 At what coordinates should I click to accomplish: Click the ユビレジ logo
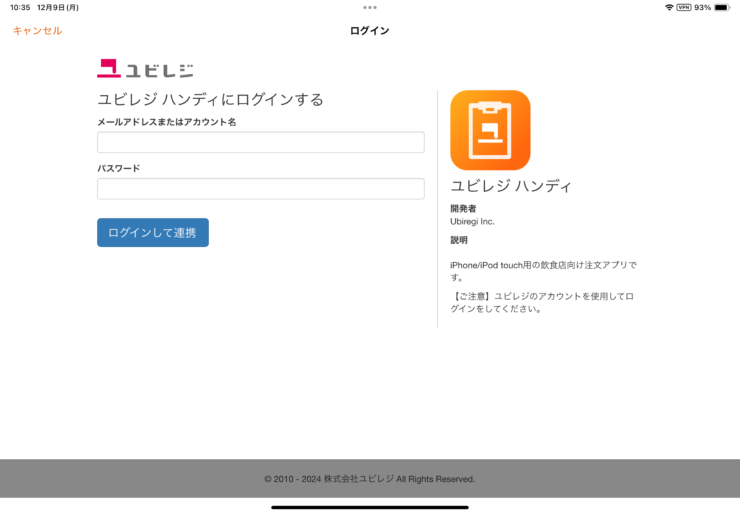pos(145,68)
